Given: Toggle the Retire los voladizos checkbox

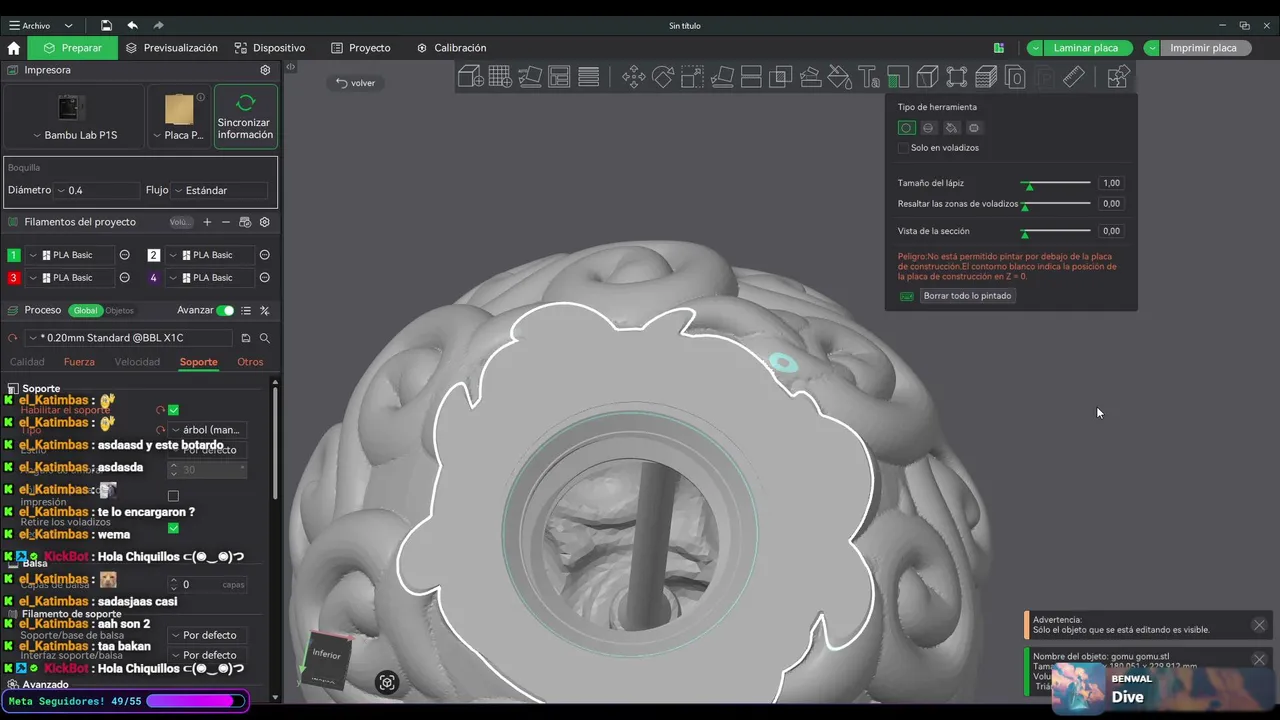Looking at the screenshot, I should pyautogui.click(x=173, y=528).
